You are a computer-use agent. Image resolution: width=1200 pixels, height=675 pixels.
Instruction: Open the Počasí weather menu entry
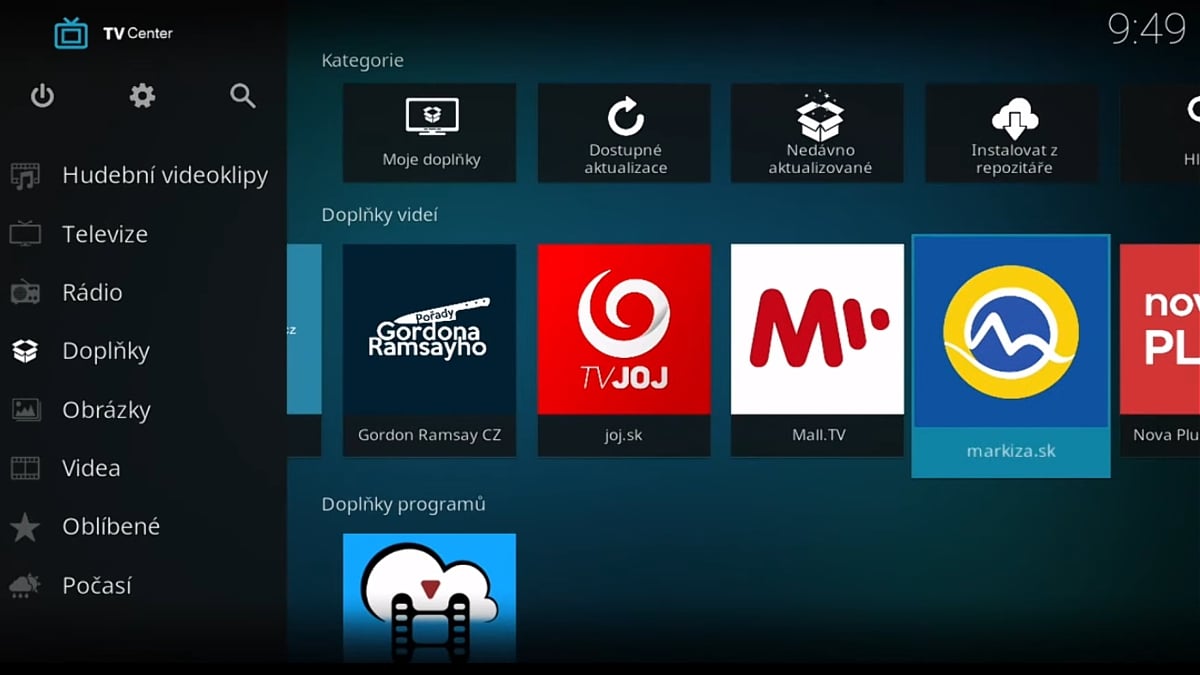[143, 585]
